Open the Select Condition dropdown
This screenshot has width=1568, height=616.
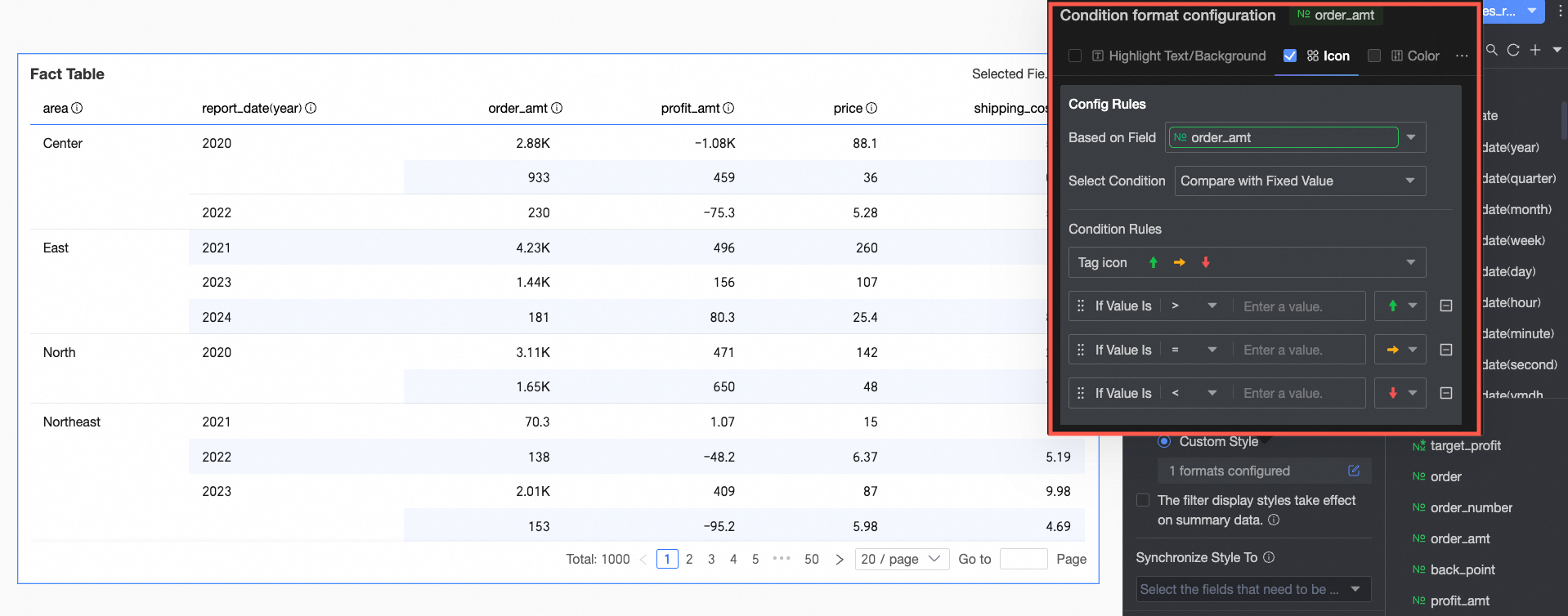(1300, 181)
